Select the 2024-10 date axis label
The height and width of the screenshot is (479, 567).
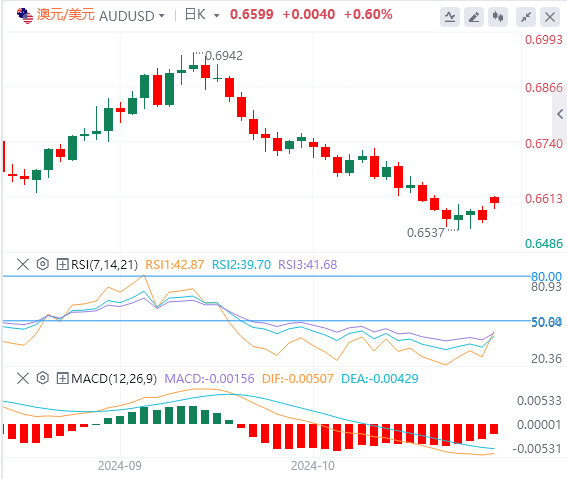tap(313, 466)
